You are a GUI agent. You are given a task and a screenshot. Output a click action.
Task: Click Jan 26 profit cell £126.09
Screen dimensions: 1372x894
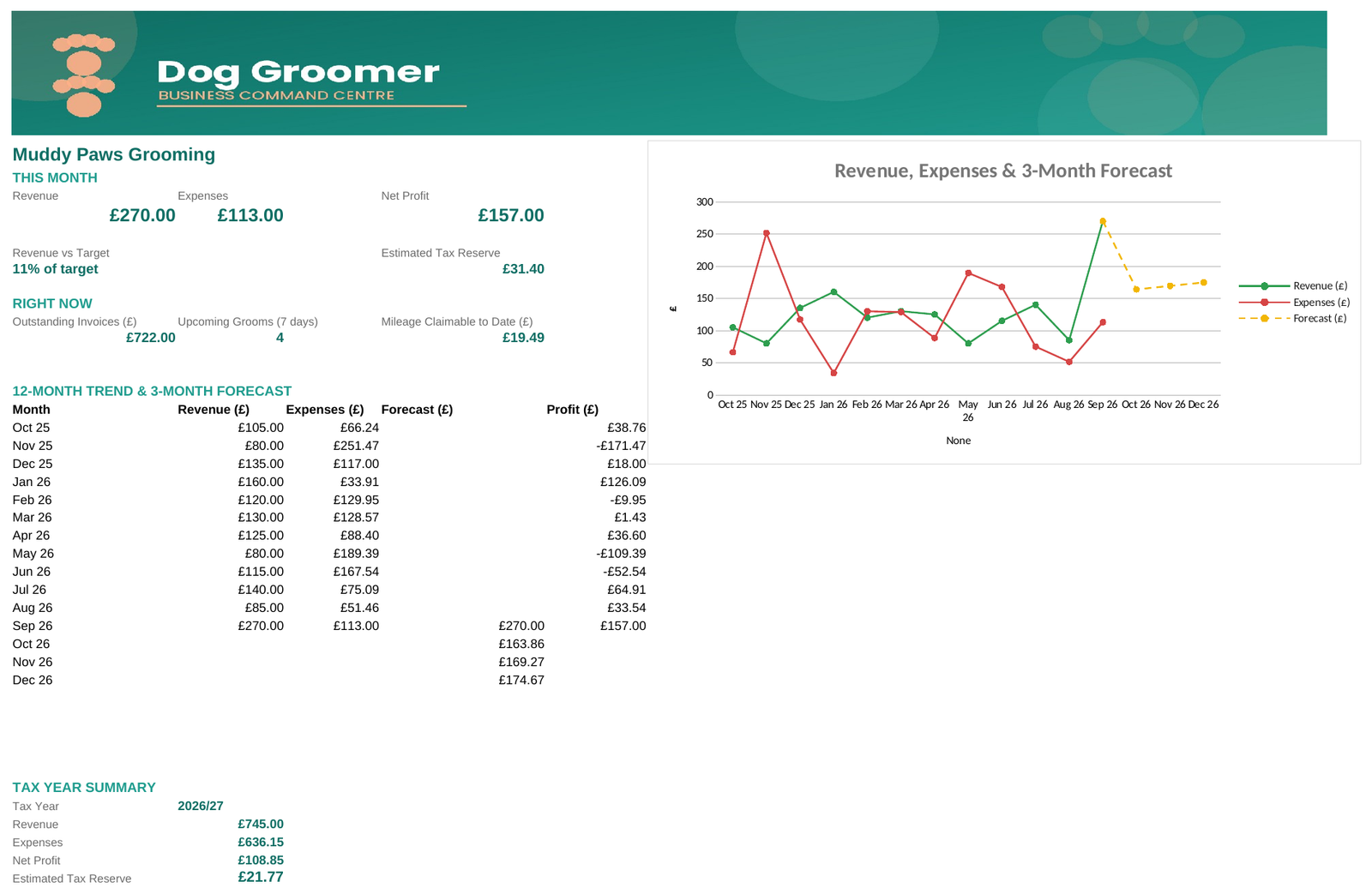(623, 482)
